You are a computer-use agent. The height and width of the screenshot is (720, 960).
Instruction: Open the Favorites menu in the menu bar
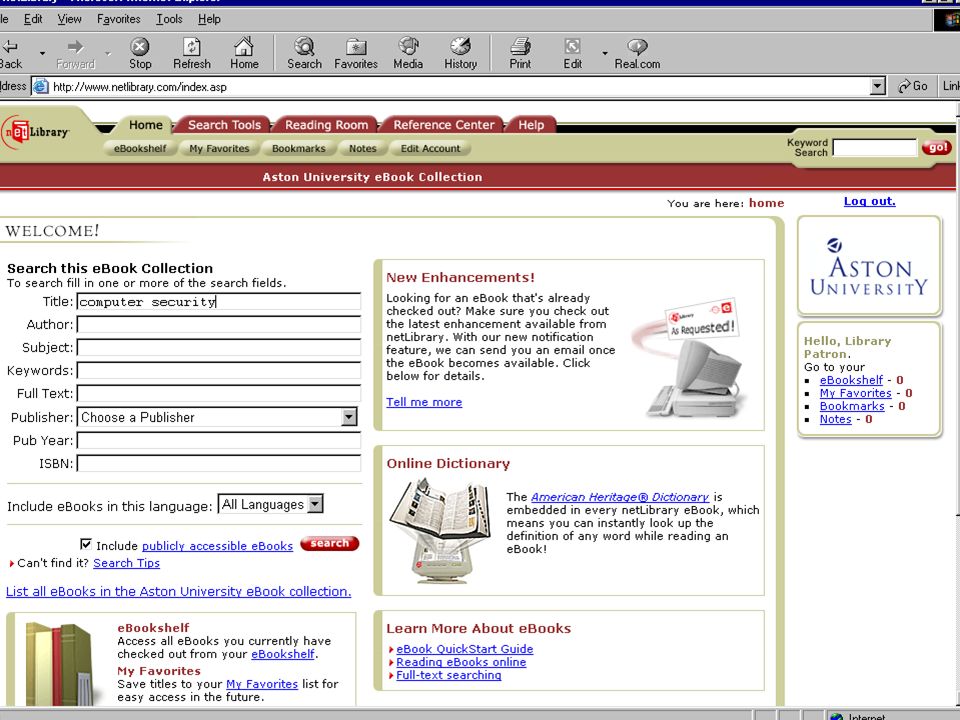pyautogui.click(x=119, y=19)
